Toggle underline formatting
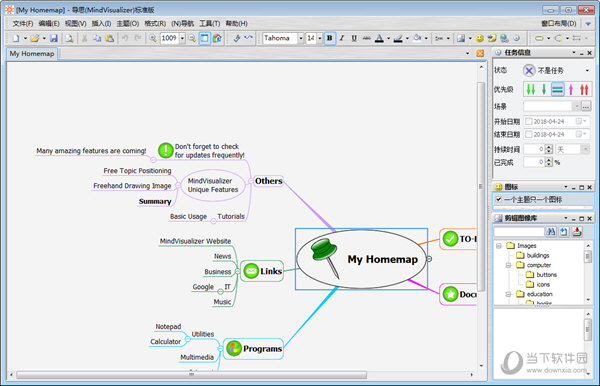Viewport: 600px width, 386px height. point(354,38)
